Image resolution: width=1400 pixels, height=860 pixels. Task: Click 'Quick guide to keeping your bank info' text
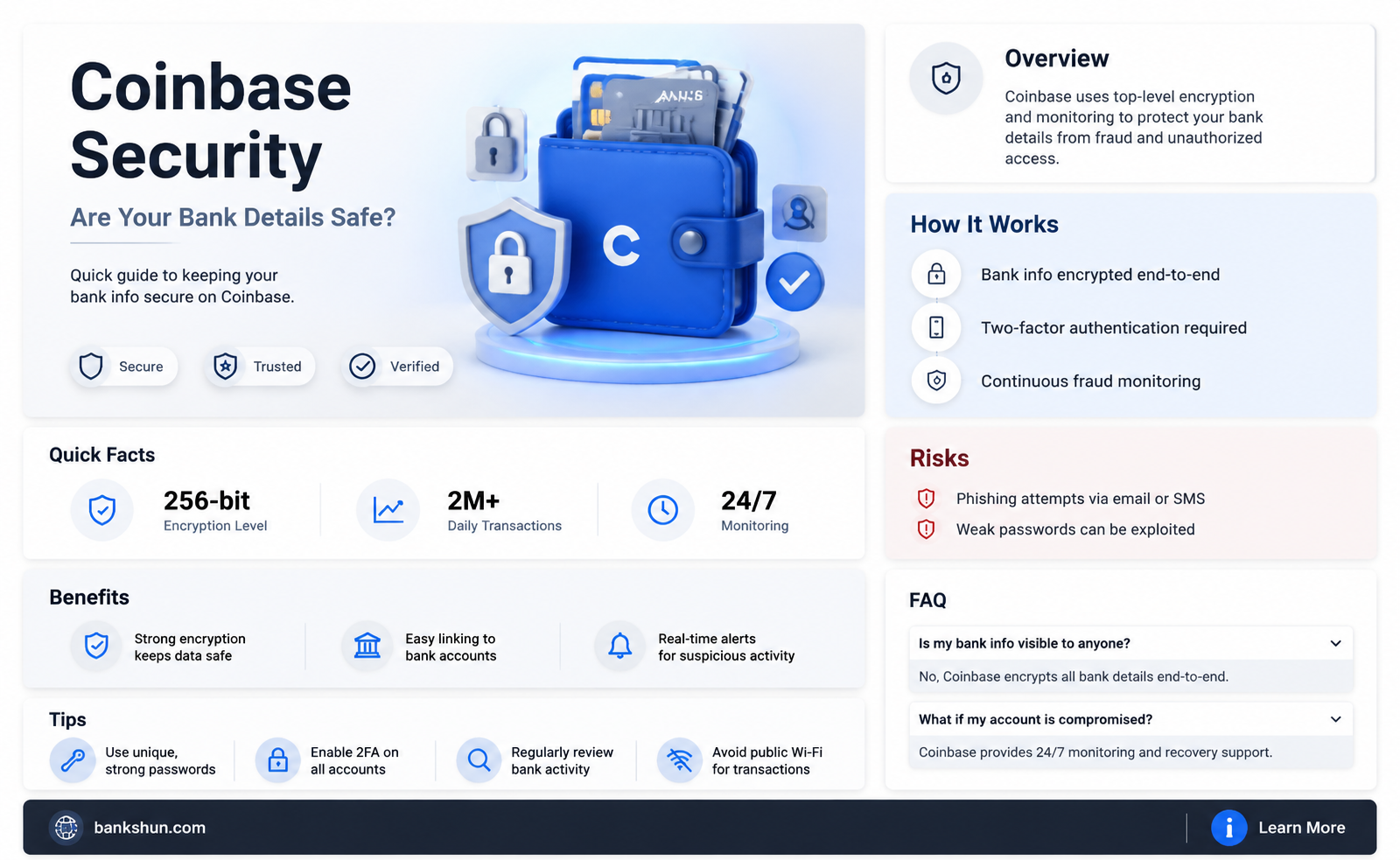click(182, 286)
